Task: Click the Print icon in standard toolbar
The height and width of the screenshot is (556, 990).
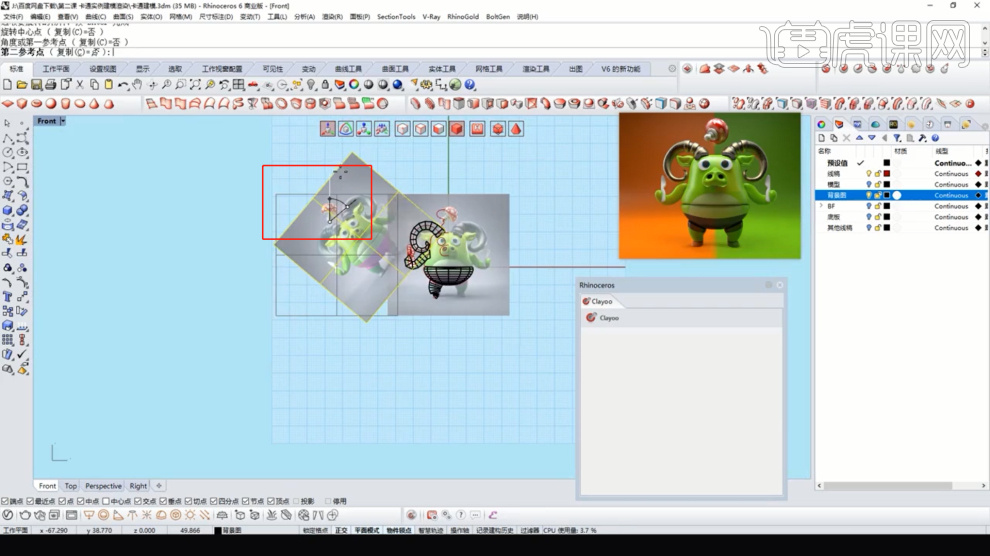Action: coord(51,85)
